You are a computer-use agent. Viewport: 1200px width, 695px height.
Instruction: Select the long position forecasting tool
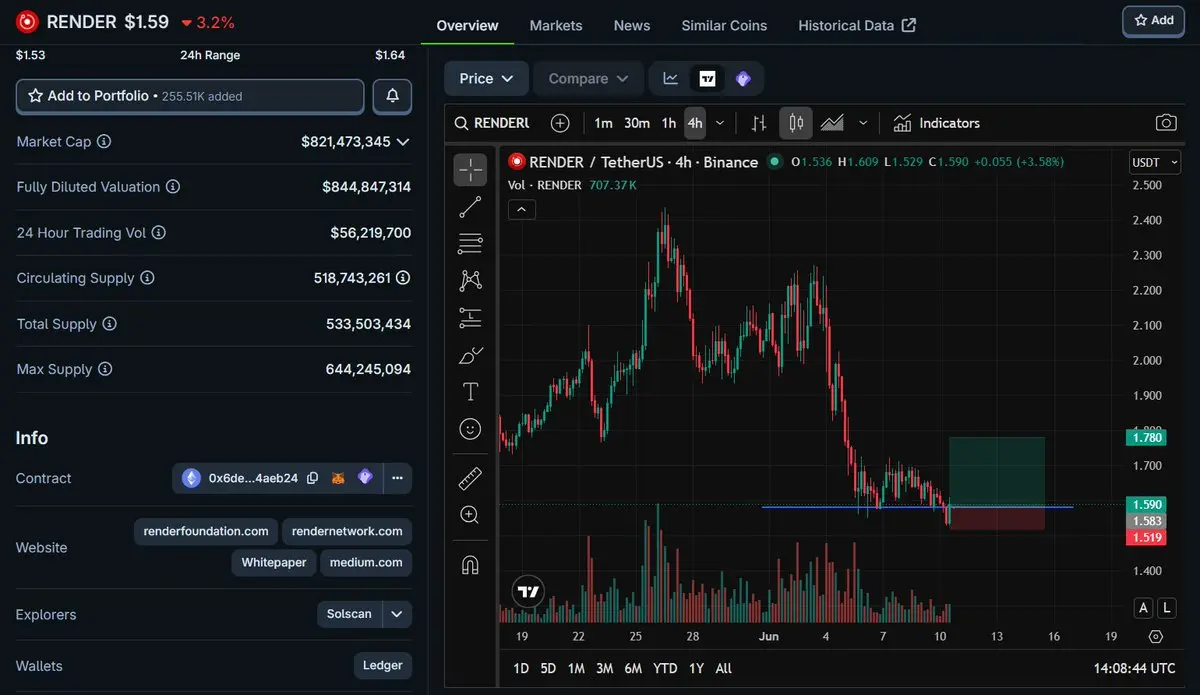tap(470, 318)
